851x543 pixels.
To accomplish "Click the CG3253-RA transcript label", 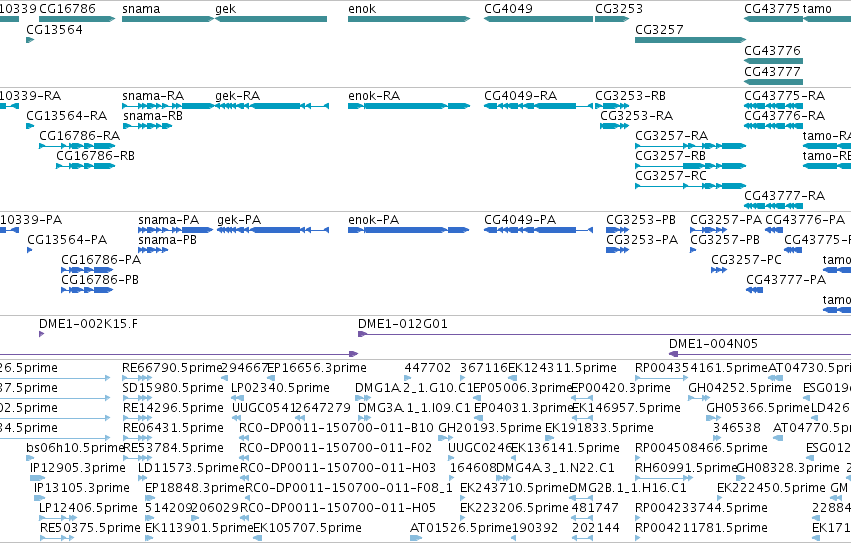I will click(637, 116).
